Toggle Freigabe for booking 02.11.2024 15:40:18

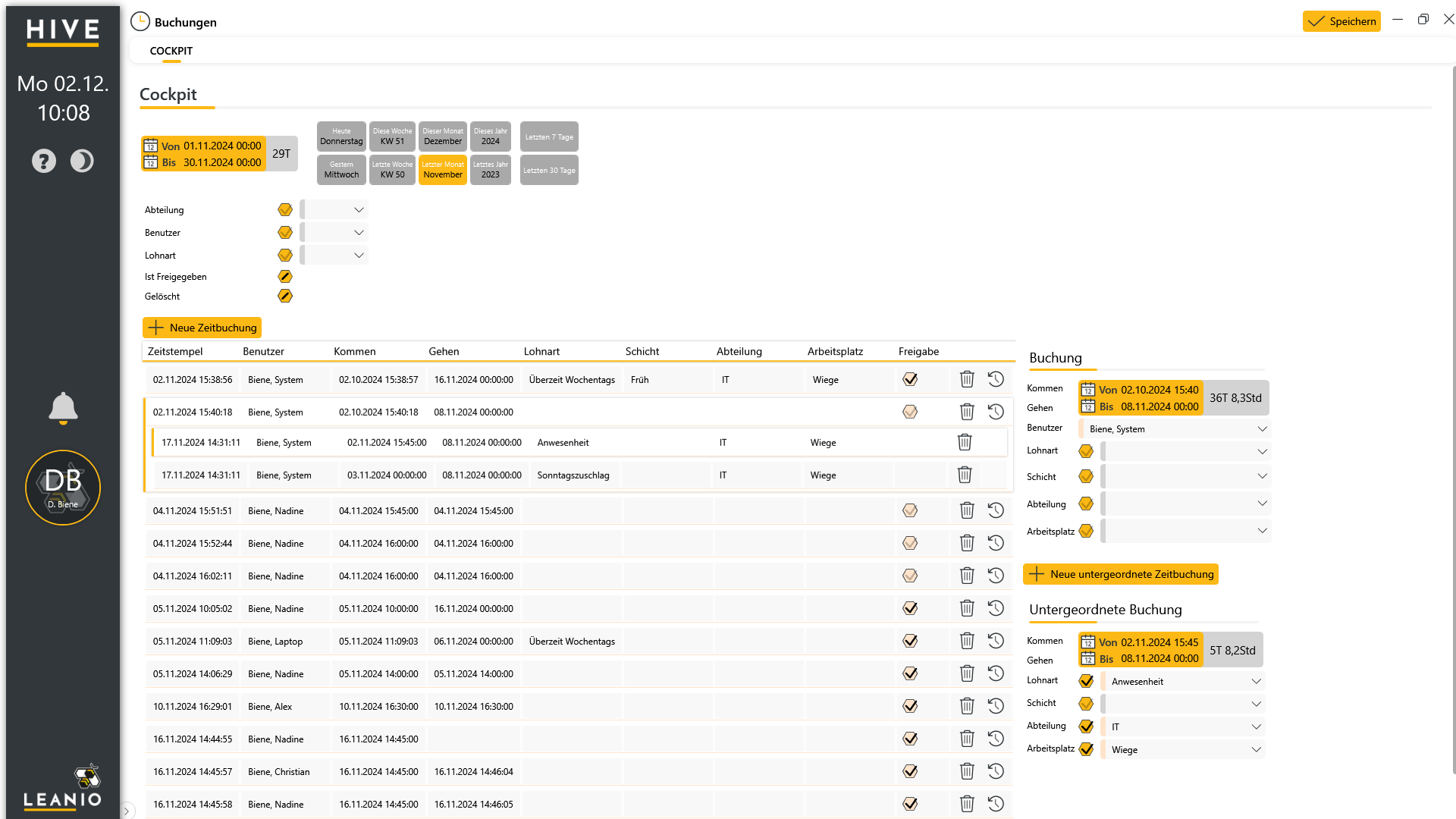point(910,412)
